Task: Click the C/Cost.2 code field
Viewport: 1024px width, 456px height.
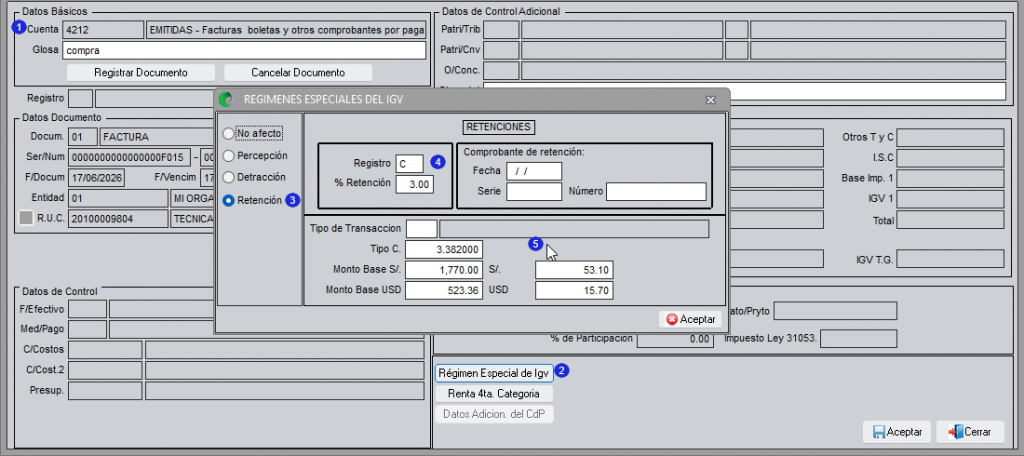Action: coord(104,370)
